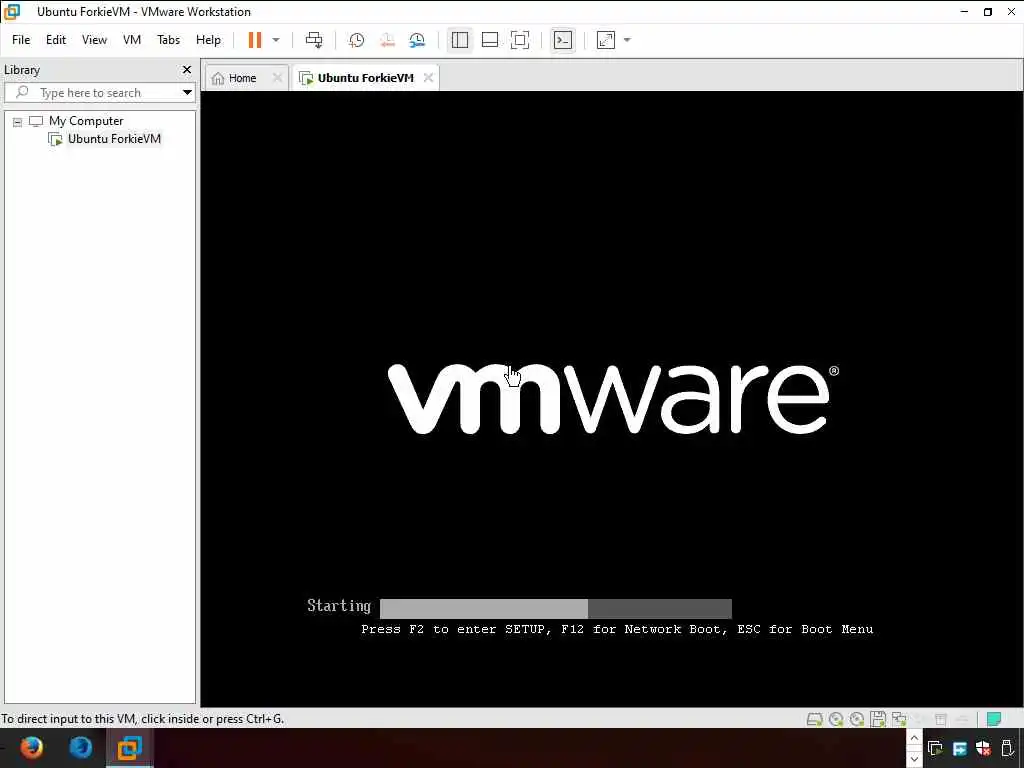The image size is (1024, 768).
Task: Click the Safely Remove Hardware USB tray icon
Action: pos(1008,748)
